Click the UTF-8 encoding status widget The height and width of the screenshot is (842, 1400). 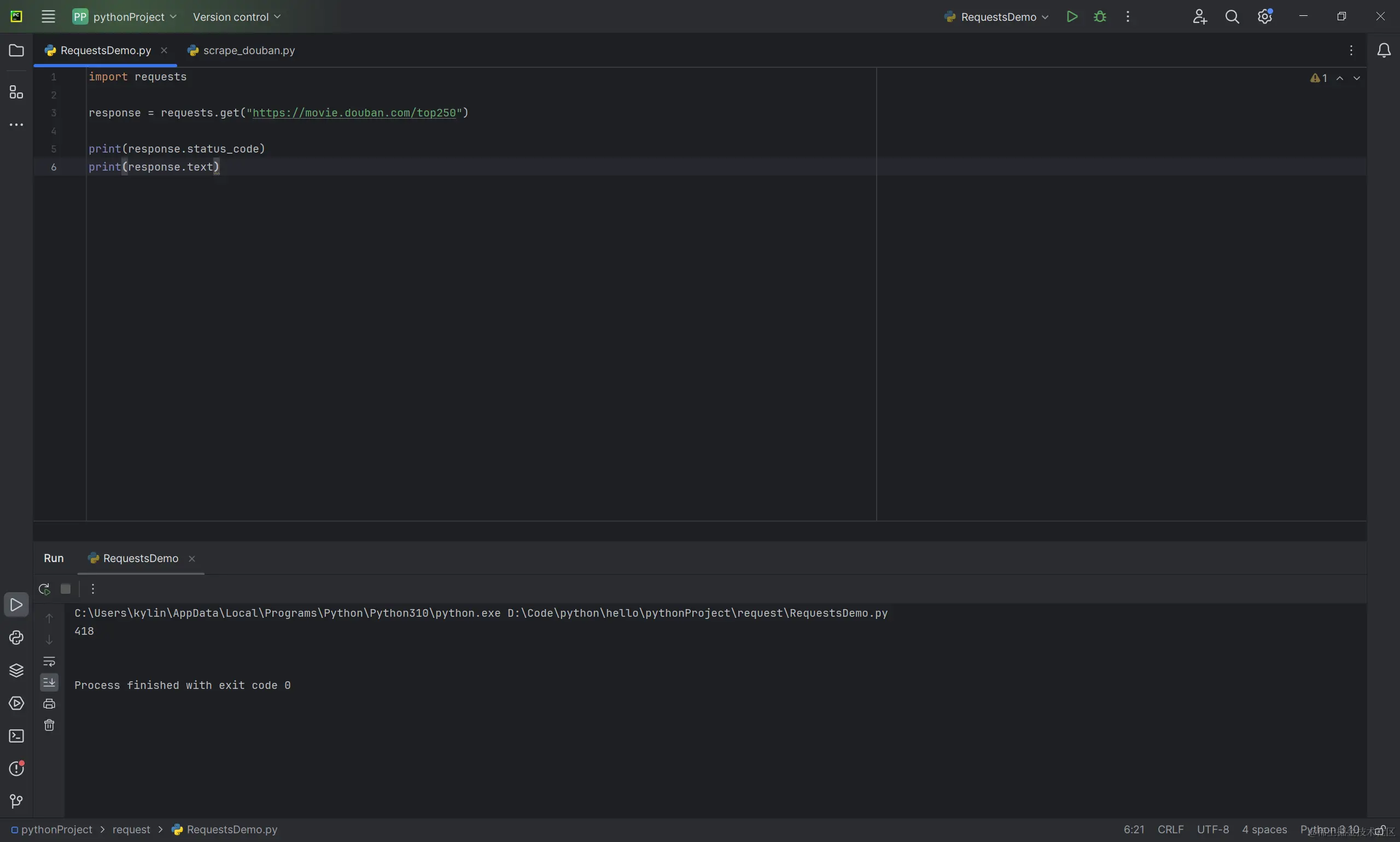click(1212, 829)
